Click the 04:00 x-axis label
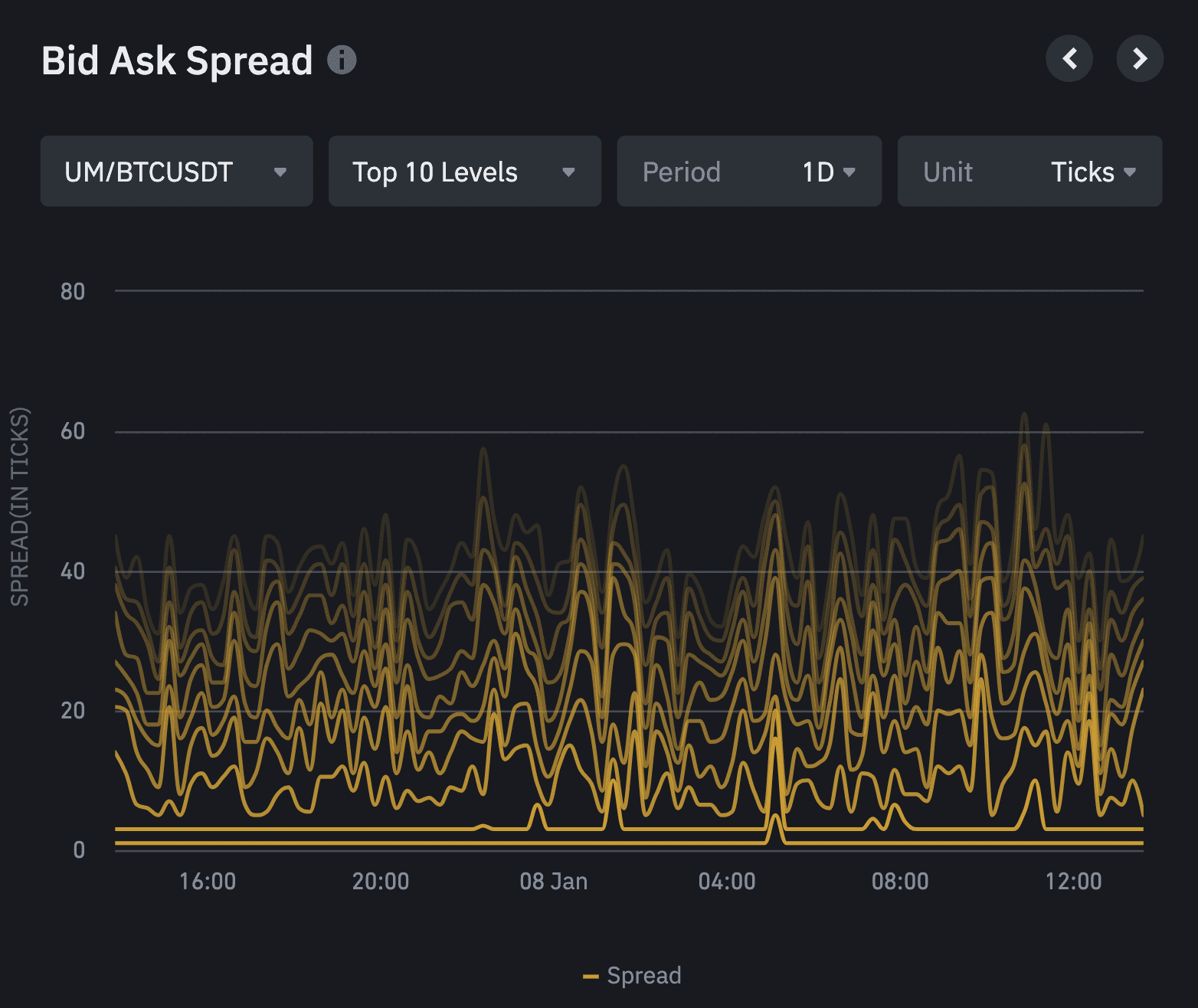This screenshot has width=1198, height=1008. point(727,882)
